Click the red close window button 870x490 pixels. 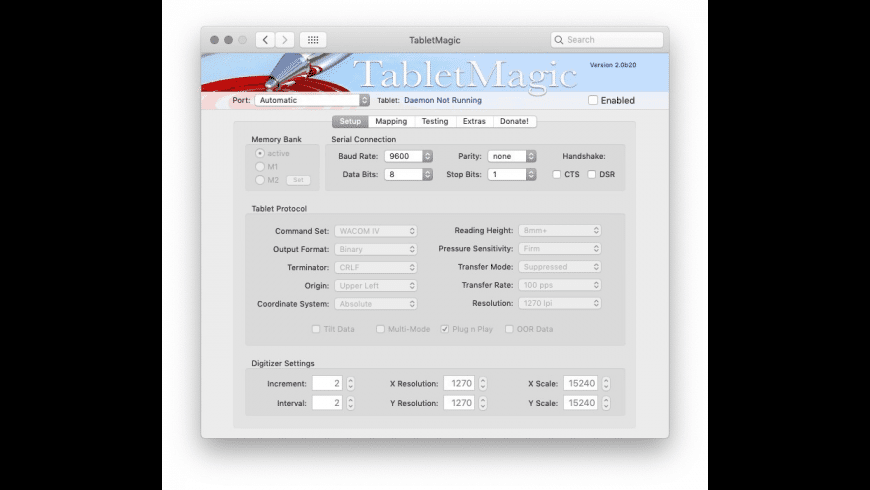click(215, 40)
